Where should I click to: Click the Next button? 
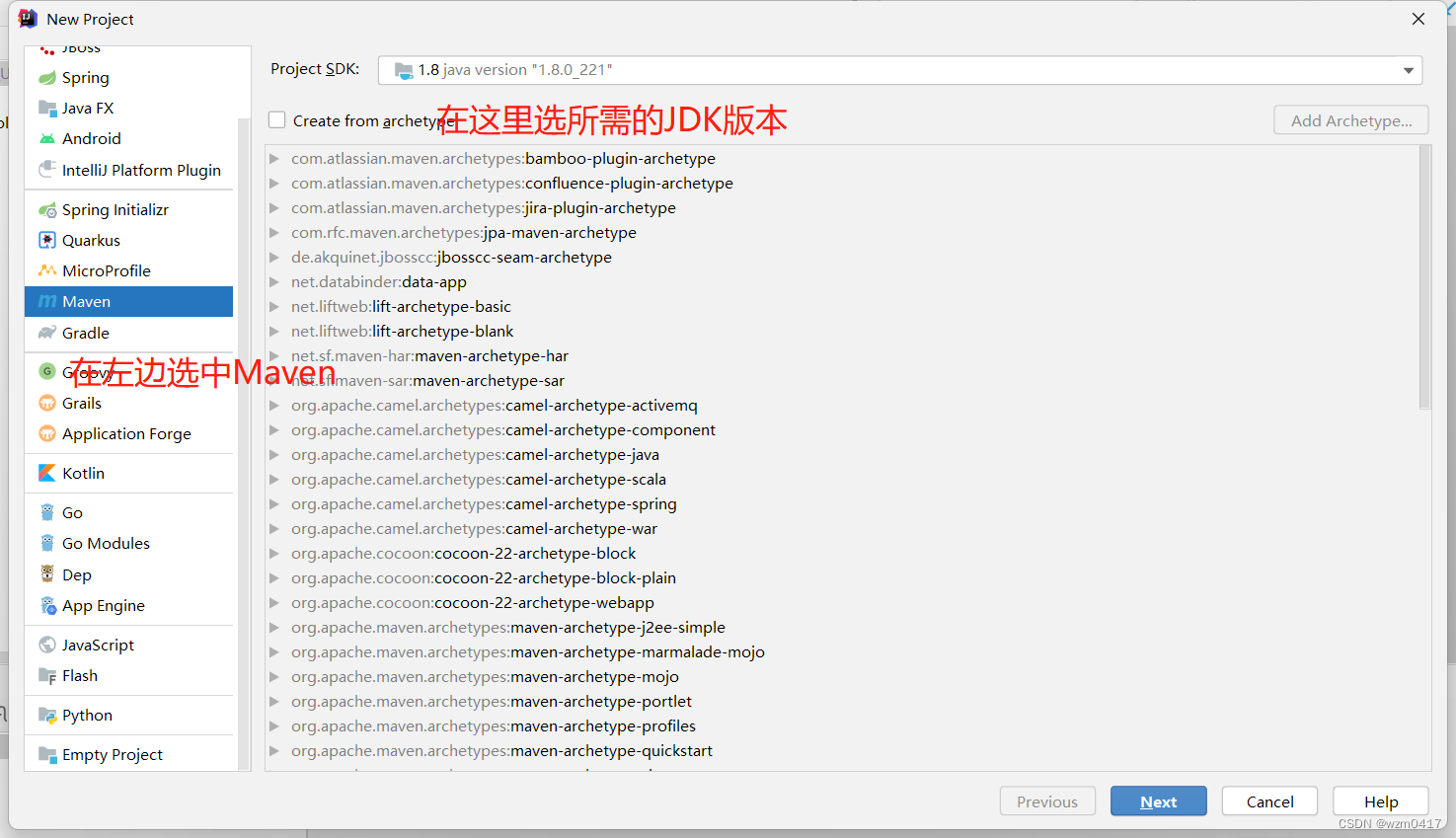point(1158,801)
